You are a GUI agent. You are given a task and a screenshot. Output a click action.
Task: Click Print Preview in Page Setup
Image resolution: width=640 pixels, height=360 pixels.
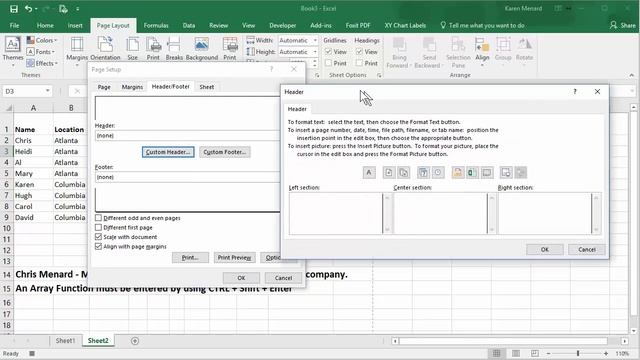coord(234,258)
